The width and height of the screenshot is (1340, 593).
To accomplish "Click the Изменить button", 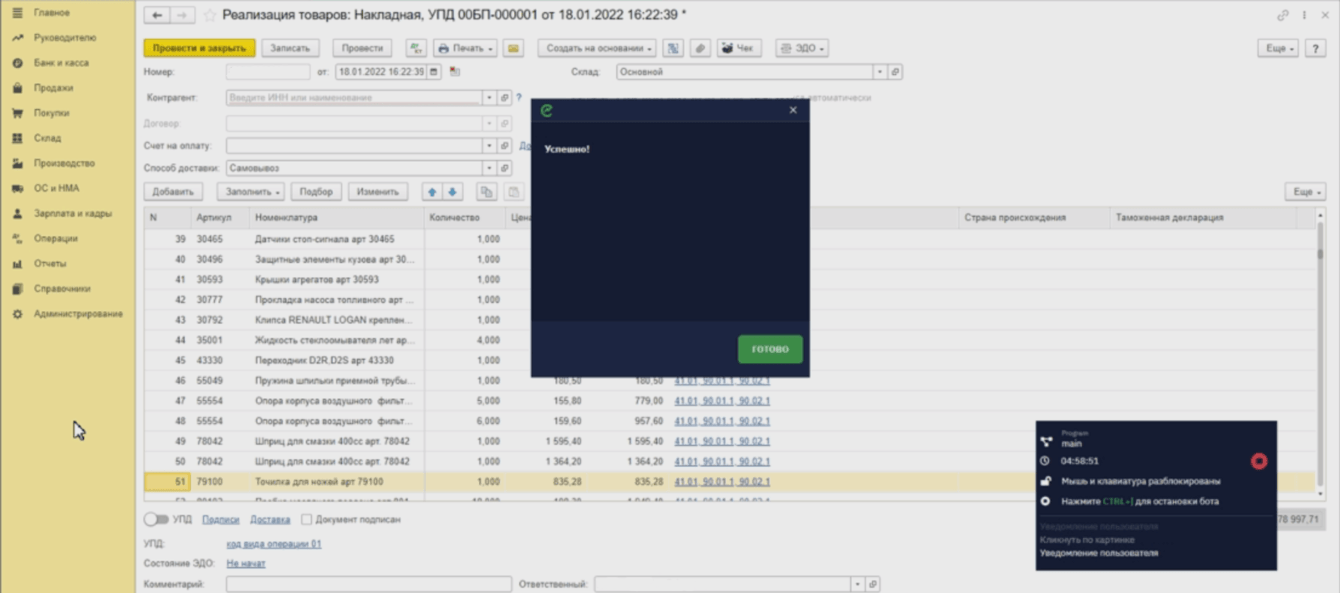I will tap(378, 192).
